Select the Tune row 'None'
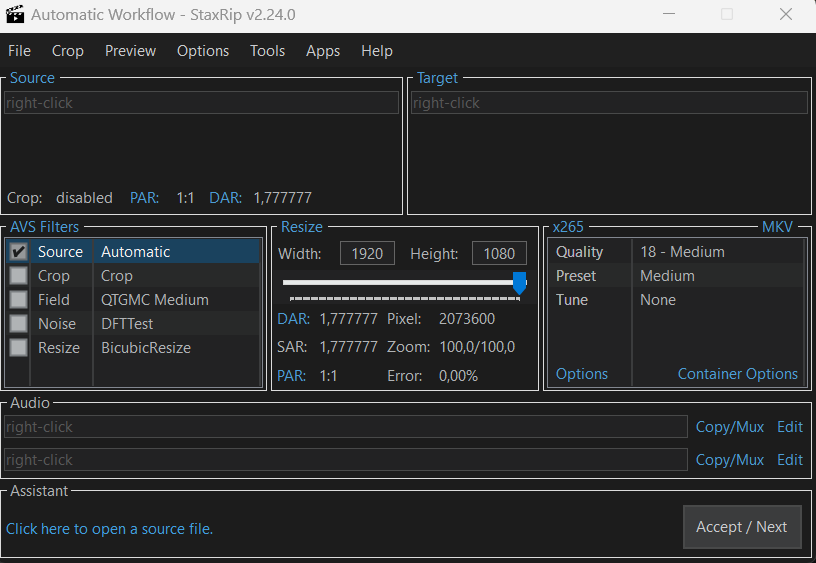The width and height of the screenshot is (816, 563). point(676,300)
